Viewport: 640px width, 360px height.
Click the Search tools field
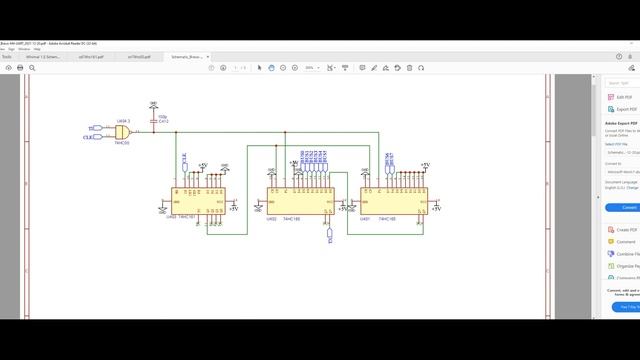point(622,83)
